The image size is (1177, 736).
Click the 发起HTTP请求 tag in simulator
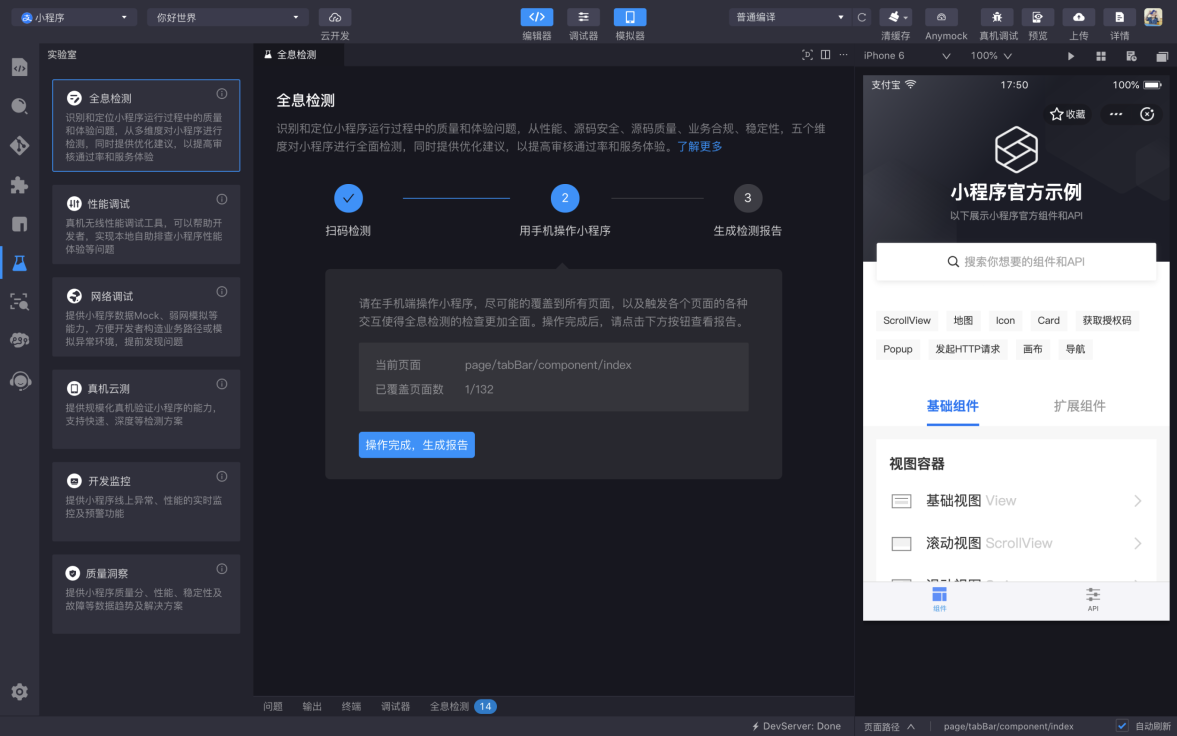pos(967,348)
